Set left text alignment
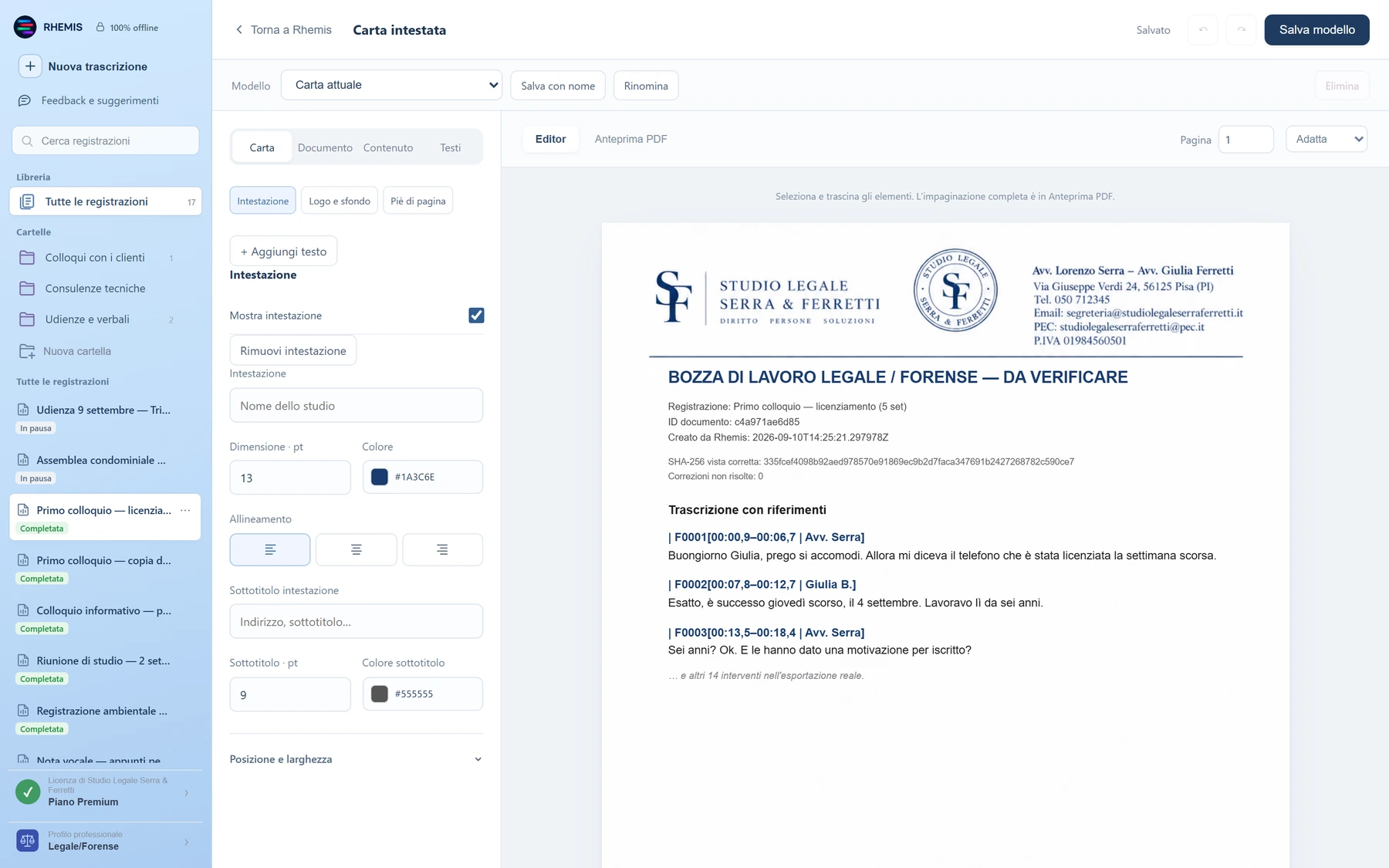Screen dimensions: 1389x868 (x=270, y=549)
